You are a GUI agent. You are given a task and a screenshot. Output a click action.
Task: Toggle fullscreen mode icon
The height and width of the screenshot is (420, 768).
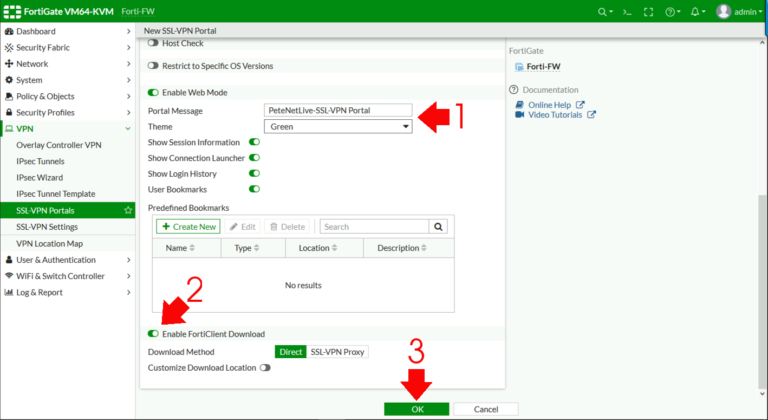pyautogui.click(x=648, y=12)
